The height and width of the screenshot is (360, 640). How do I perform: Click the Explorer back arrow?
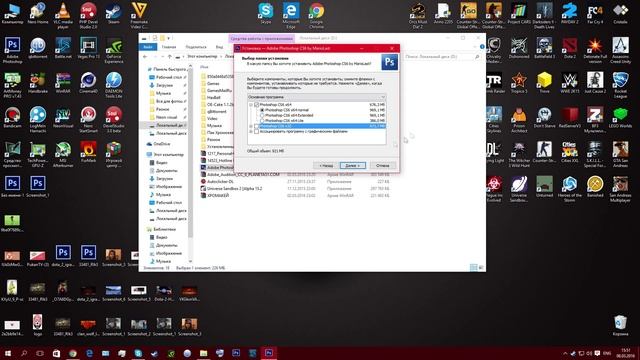coord(145,57)
